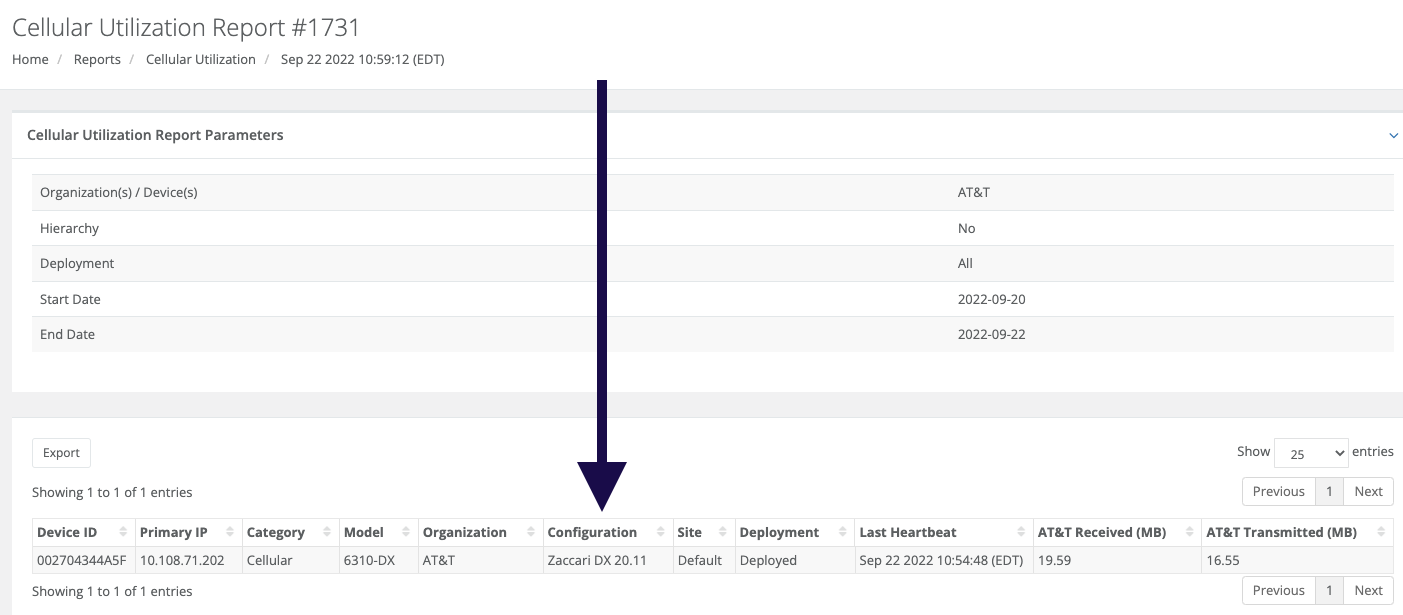
Task: Sort by Category column arrows
Action: pyautogui.click(x=325, y=532)
